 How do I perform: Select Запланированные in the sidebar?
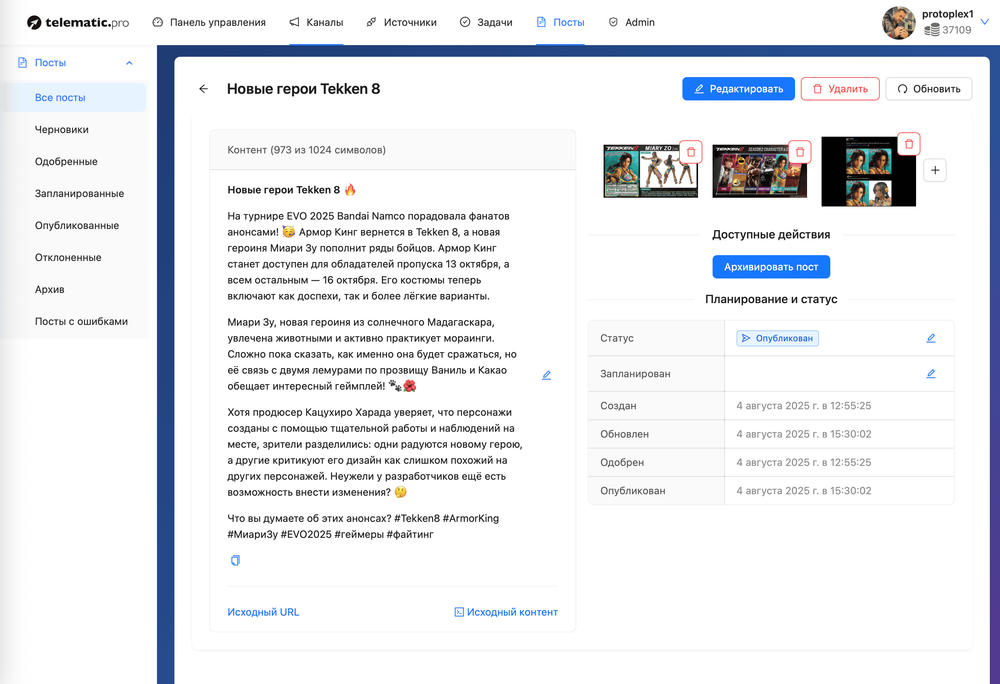pyautogui.click(x=74, y=193)
